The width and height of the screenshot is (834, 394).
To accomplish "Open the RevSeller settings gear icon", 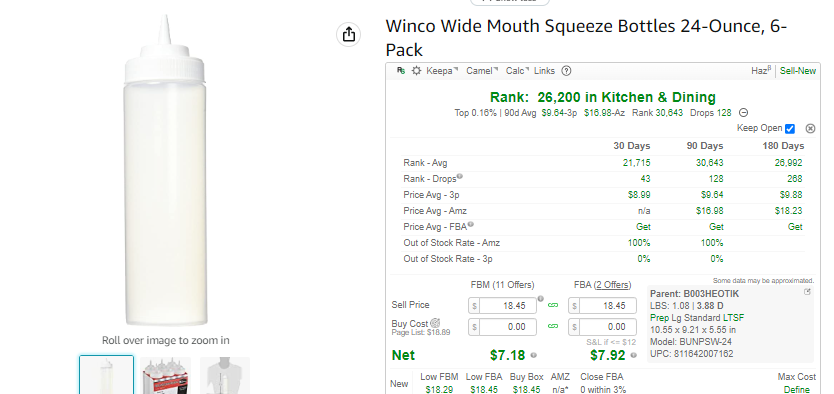I will pos(416,71).
